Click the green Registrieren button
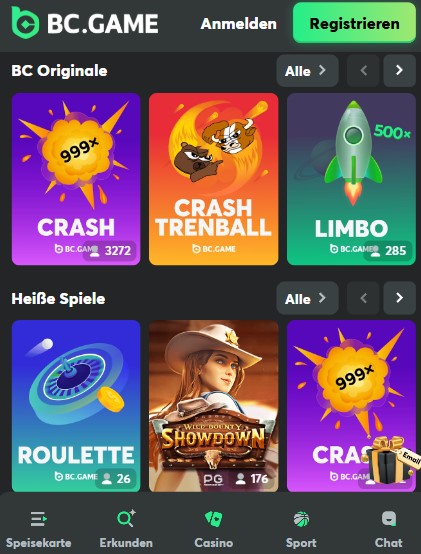Screen dimensions: 421x554 tap(354, 23)
